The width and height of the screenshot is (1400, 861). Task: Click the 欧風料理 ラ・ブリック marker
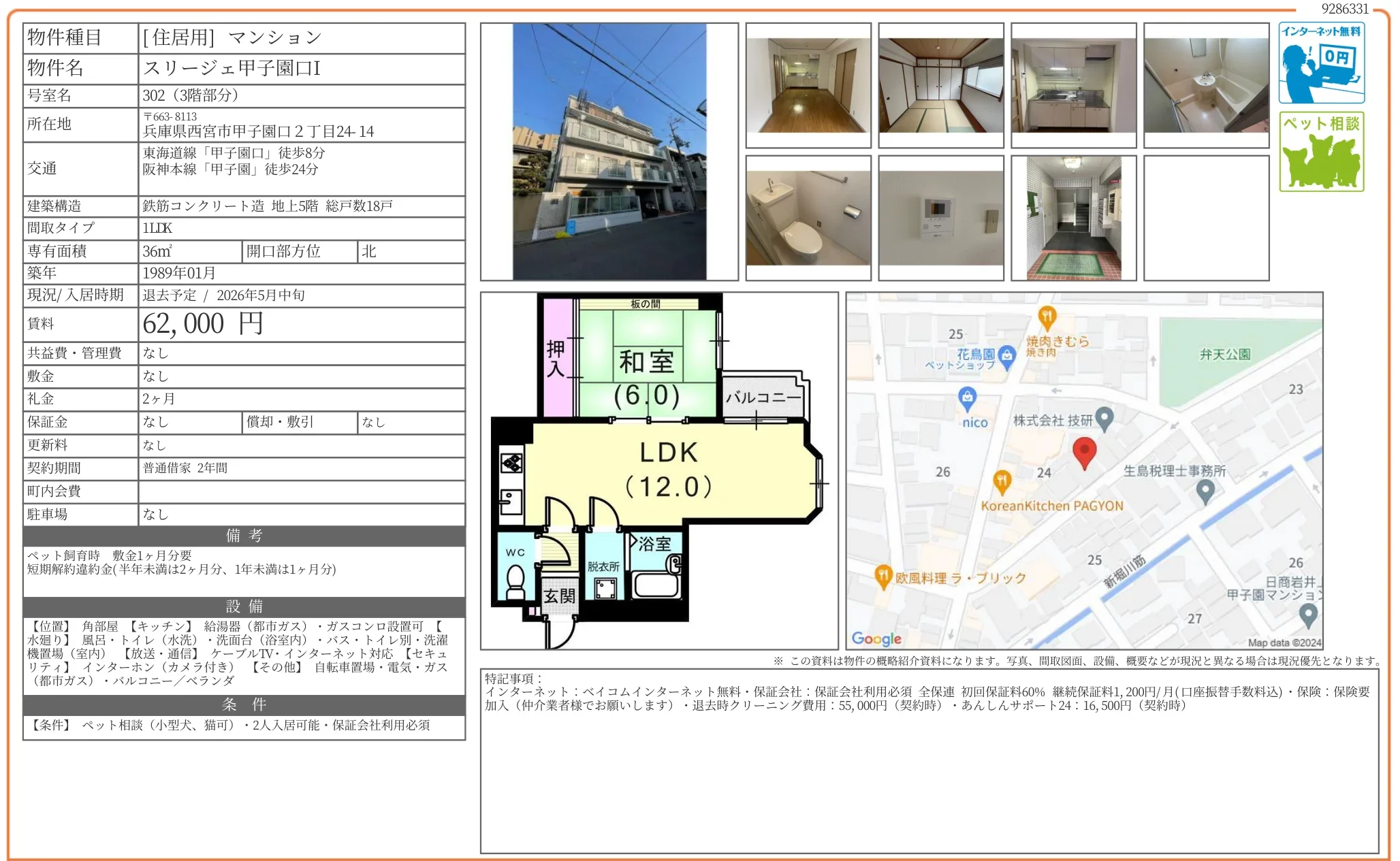(882, 576)
